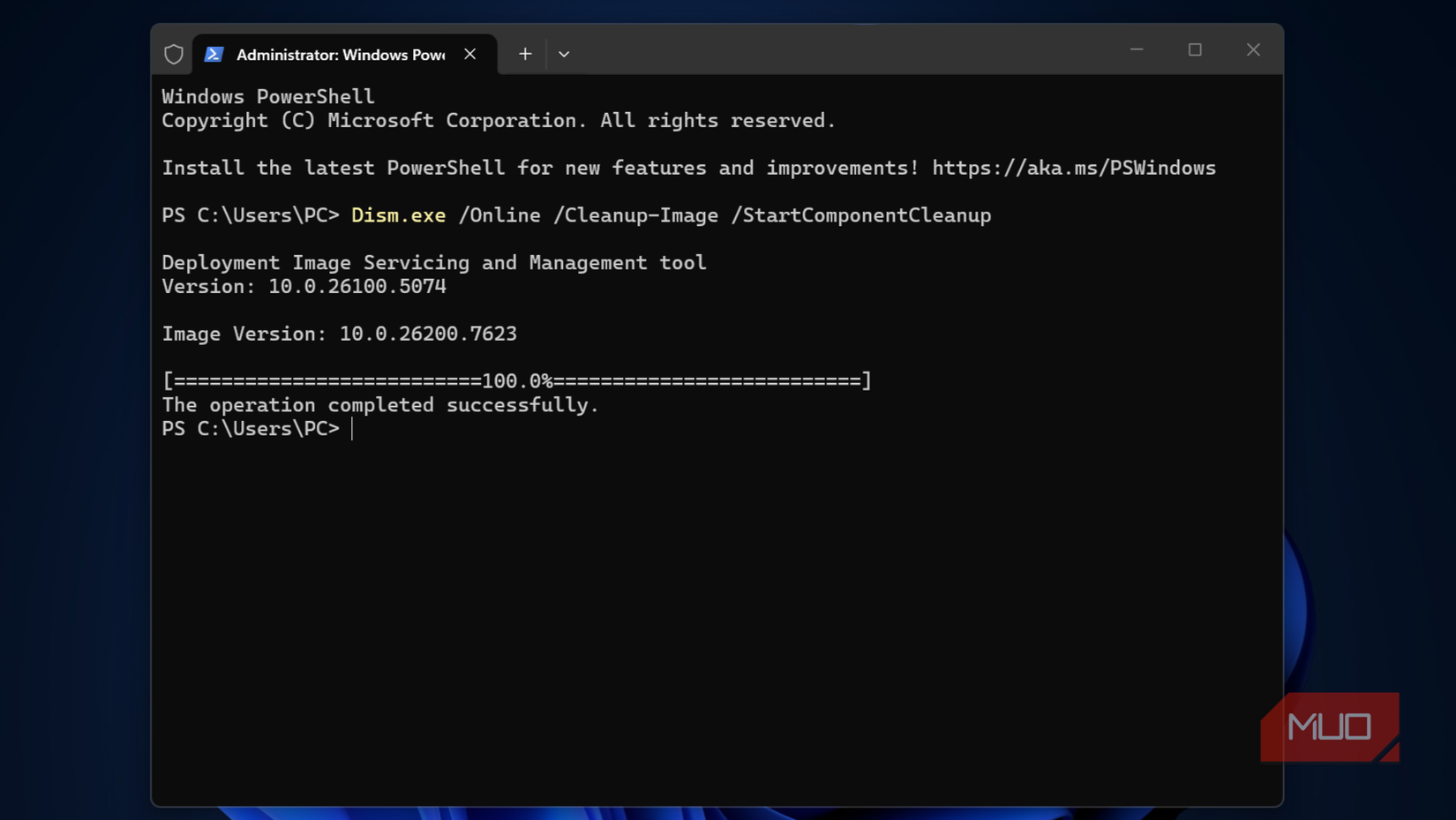Maximize the terminal window
The height and width of the screenshot is (820, 1456).
point(1195,50)
